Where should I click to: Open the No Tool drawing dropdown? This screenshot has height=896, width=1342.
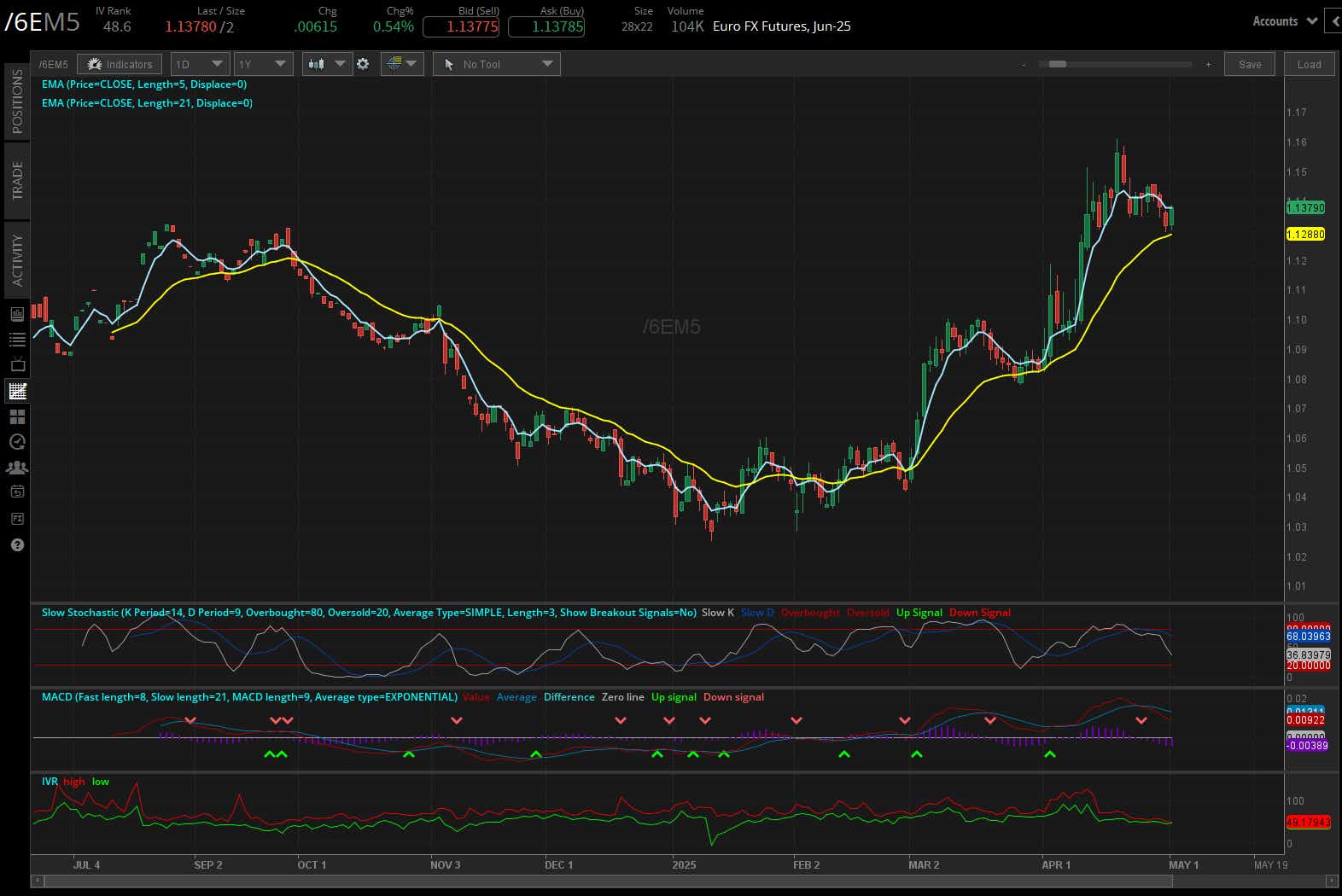click(x=496, y=64)
